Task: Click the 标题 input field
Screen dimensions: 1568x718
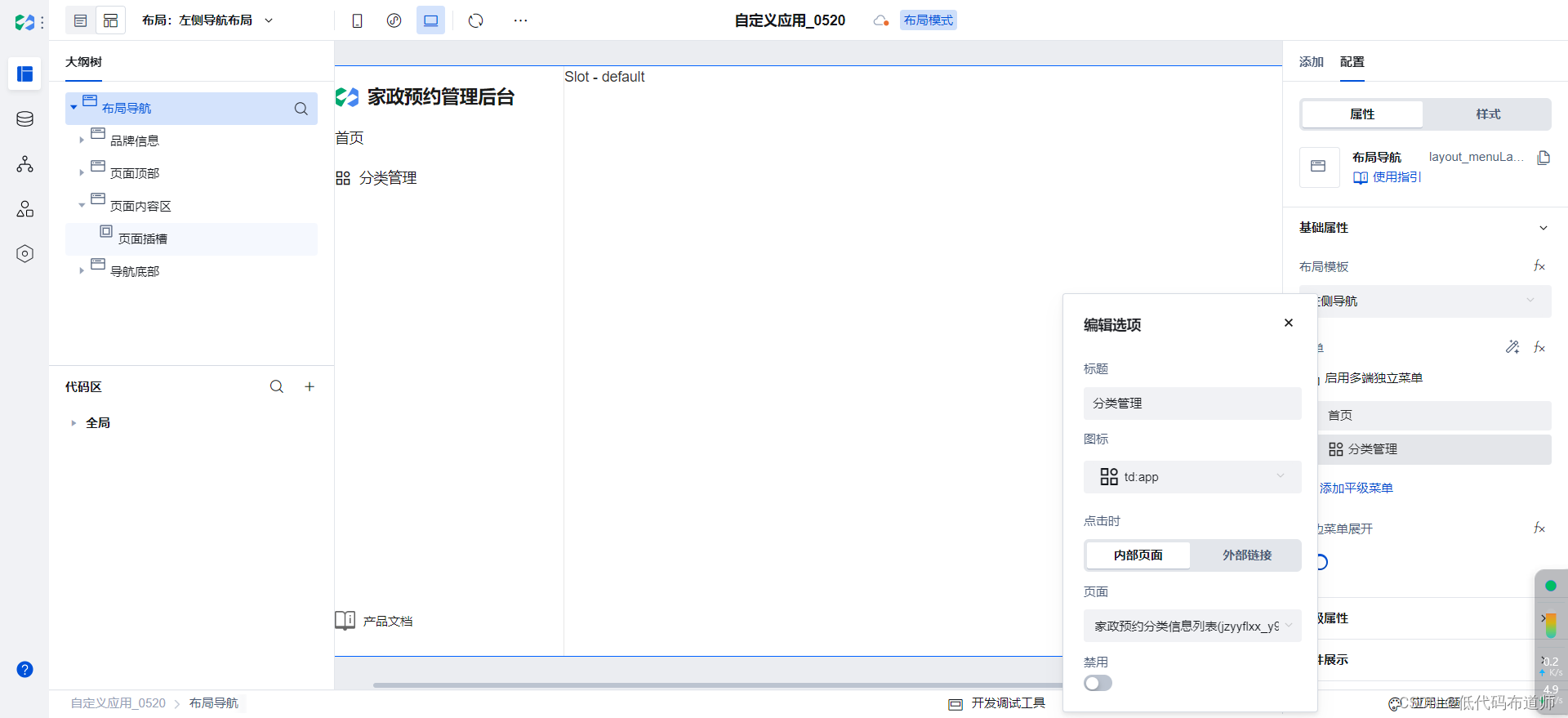Action: tap(1192, 404)
